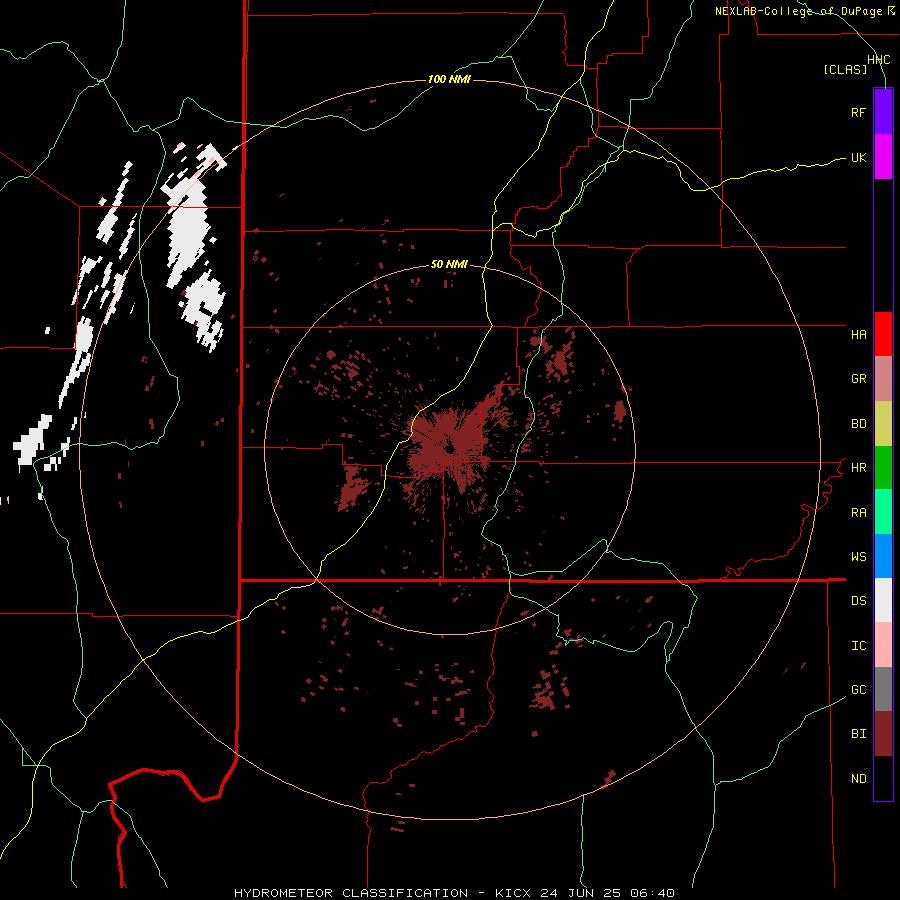The width and height of the screenshot is (900, 900).
Task: Click the [CLAS] legend header
Action: click(x=845, y=69)
